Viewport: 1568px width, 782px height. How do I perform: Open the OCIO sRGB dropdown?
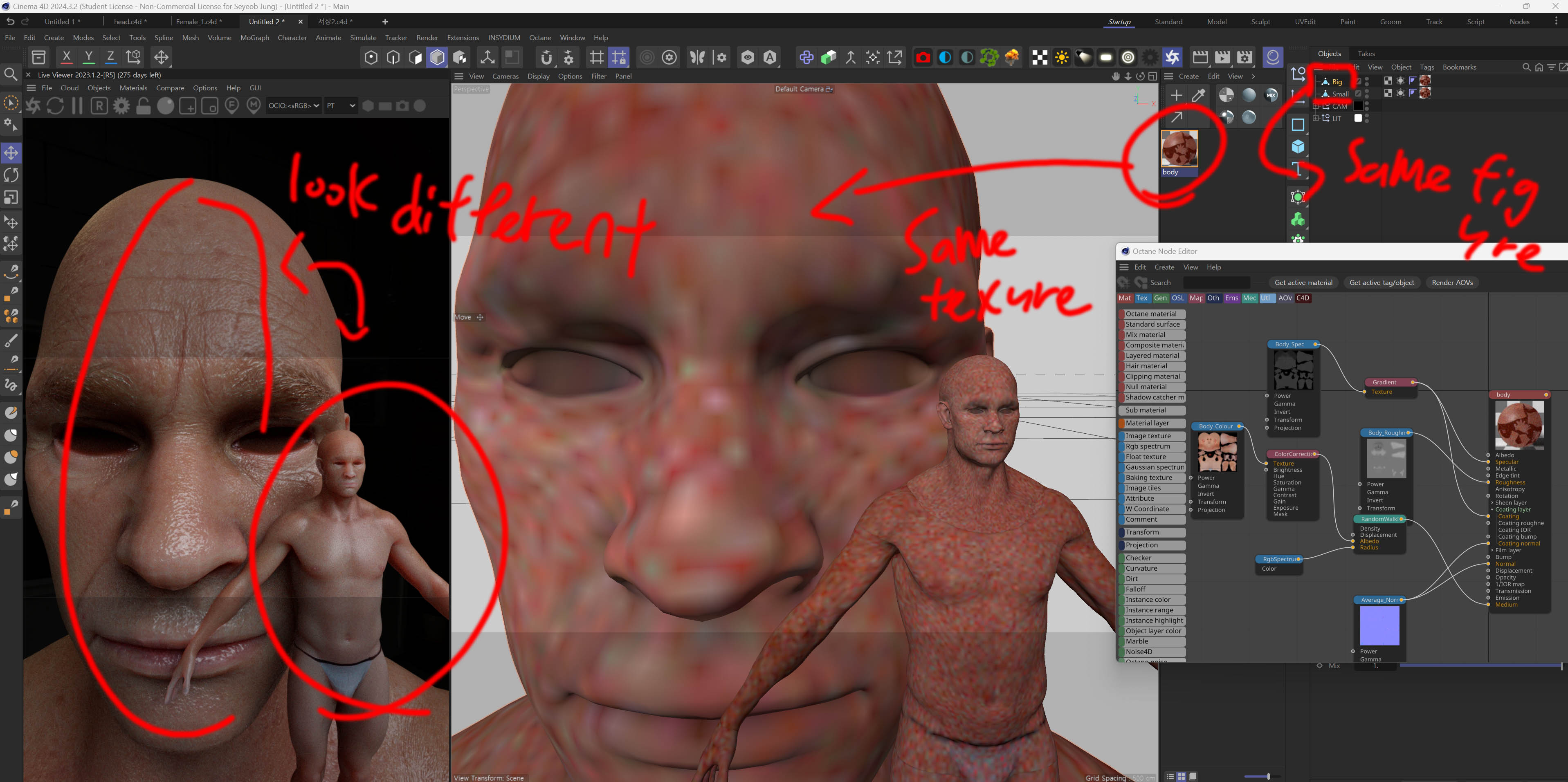293,106
